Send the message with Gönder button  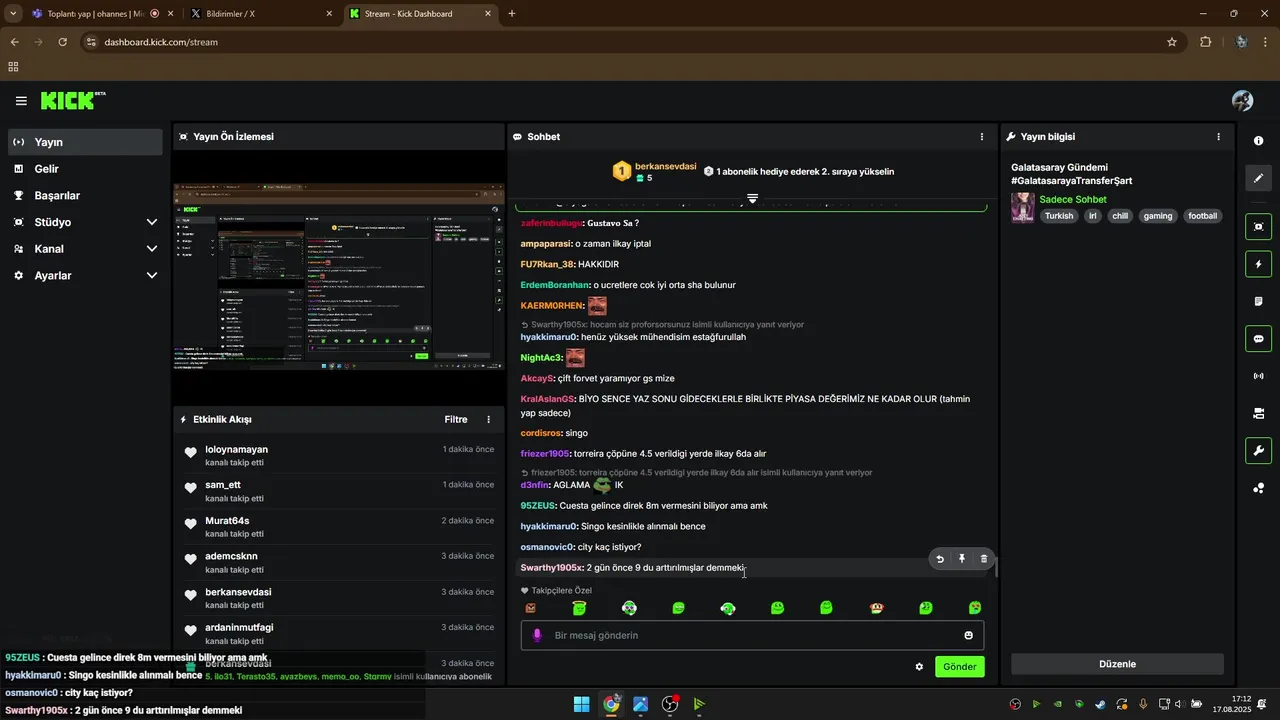(x=960, y=667)
